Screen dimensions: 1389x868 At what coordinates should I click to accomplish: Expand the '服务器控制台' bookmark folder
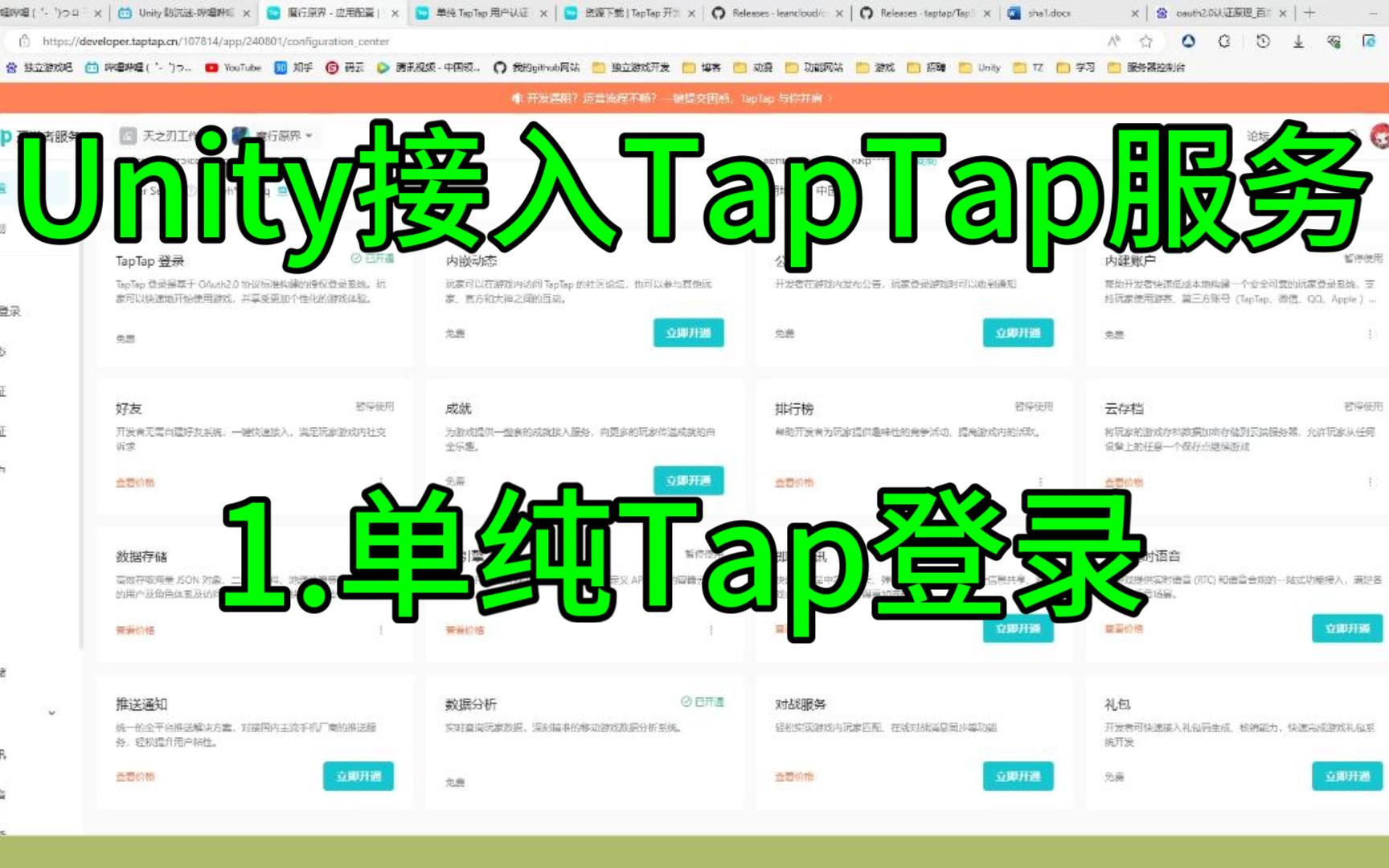point(1147,68)
